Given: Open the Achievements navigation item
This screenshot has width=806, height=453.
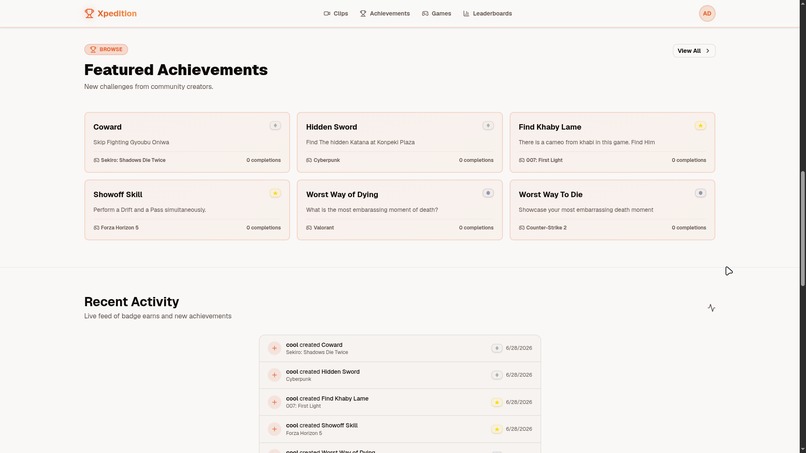Looking at the screenshot, I should coord(384,13).
